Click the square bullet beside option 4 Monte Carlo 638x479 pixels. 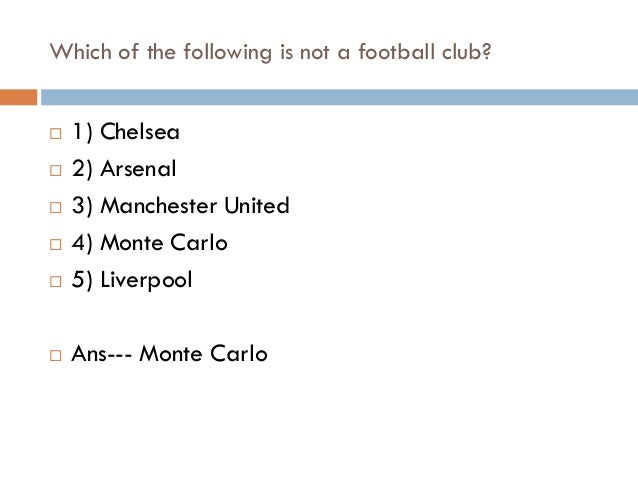(56, 244)
